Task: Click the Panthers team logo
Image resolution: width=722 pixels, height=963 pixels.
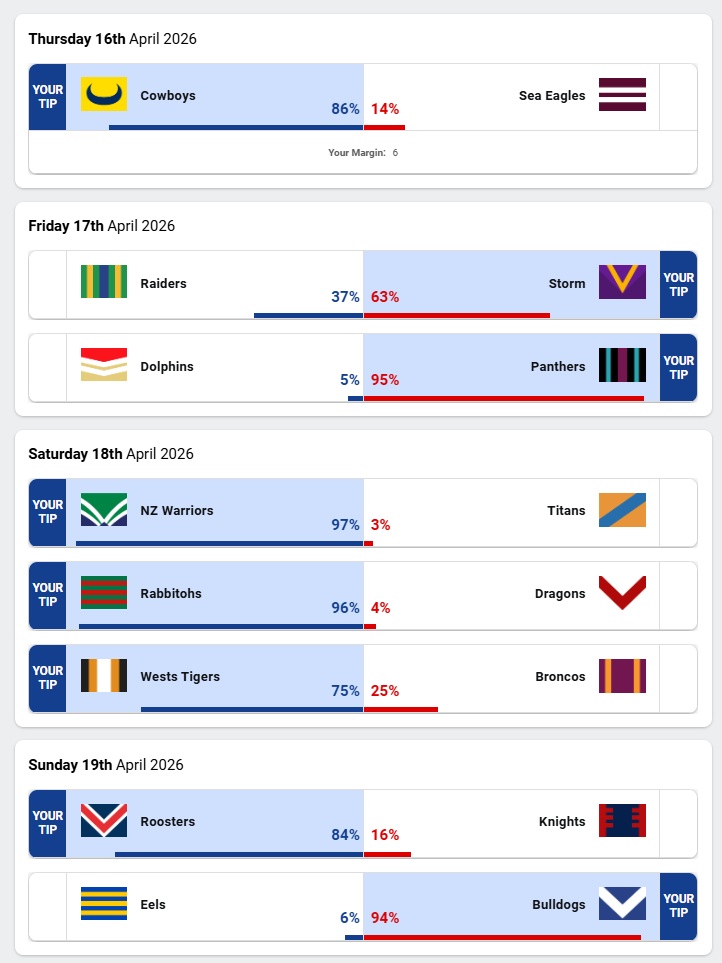Action: 622,365
